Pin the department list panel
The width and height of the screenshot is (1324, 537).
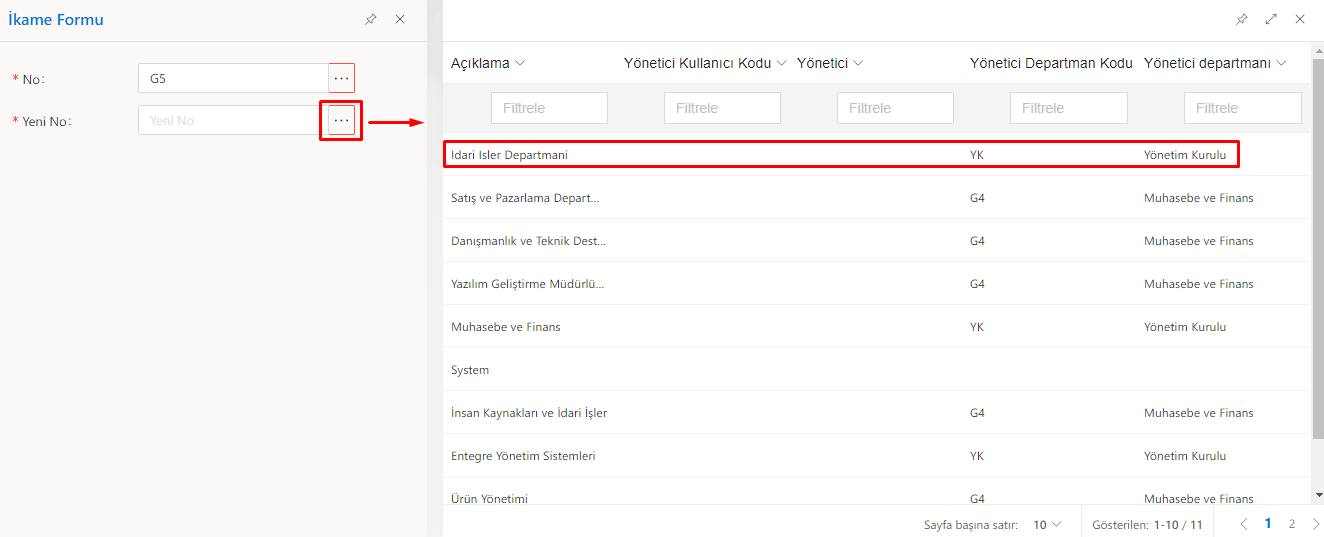click(x=1242, y=19)
